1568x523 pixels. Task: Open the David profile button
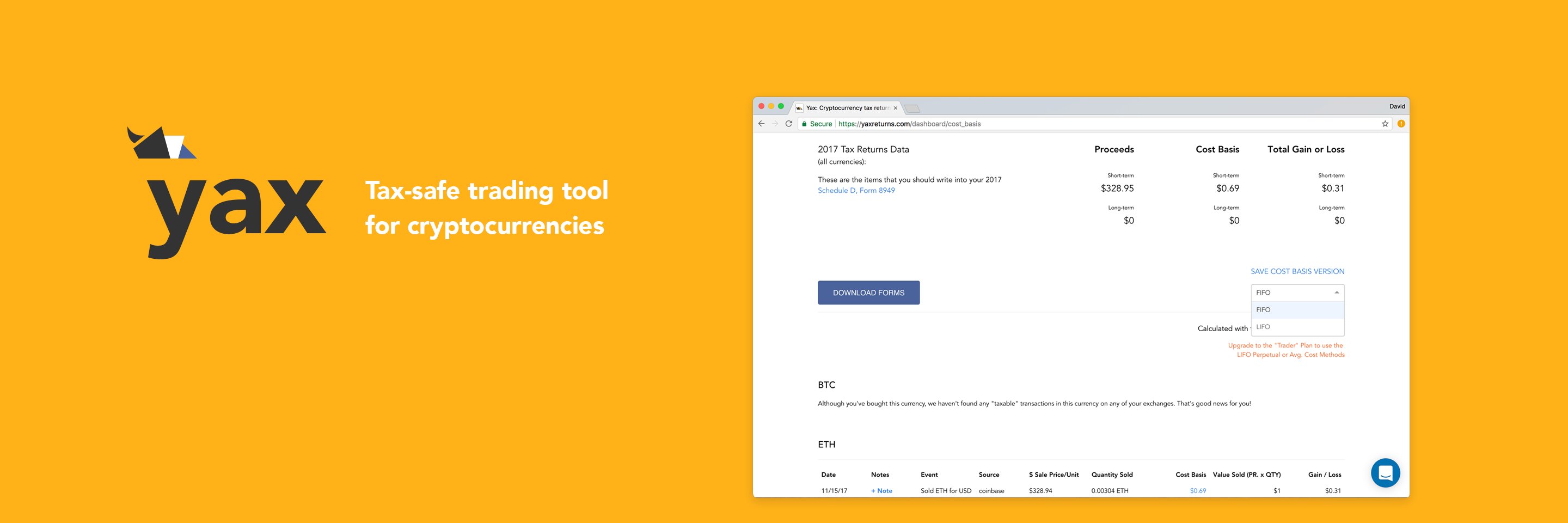(1397, 107)
